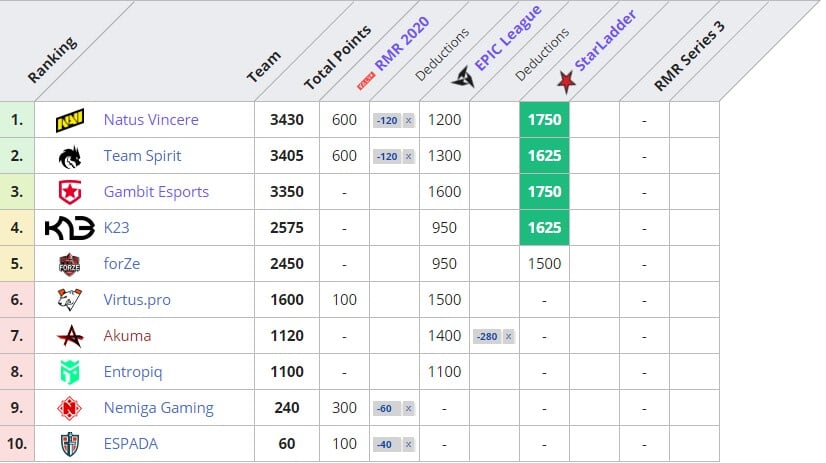
Task: Dismiss Natus Vincere's -120 deduction with x
Action: pos(408,121)
